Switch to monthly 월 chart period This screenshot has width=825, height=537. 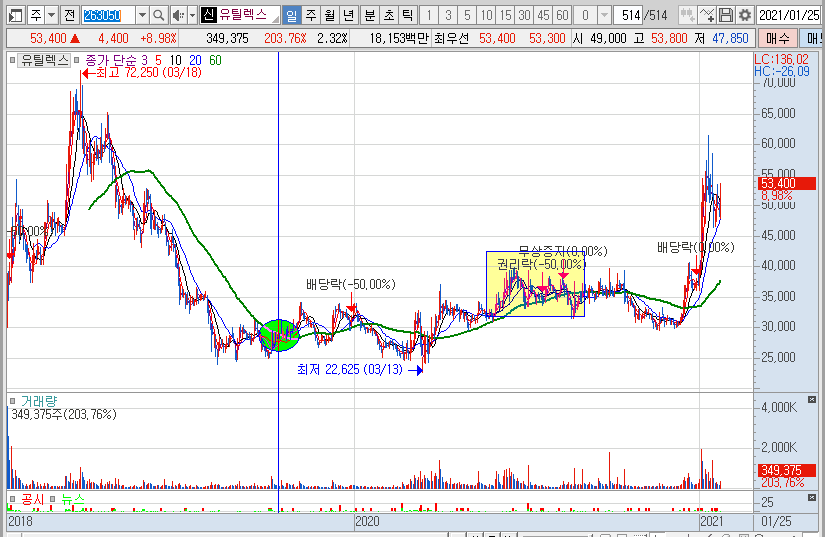pyautogui.click(x=329, y=15)
